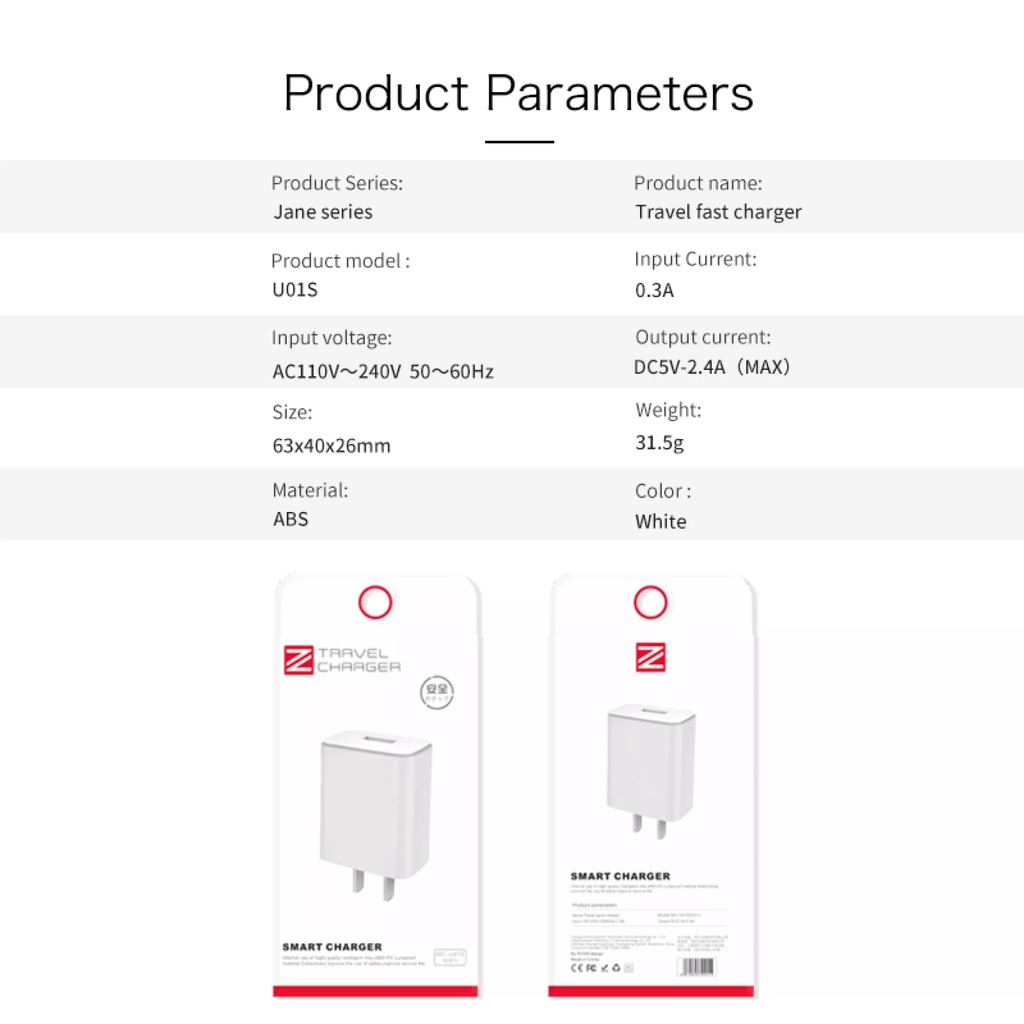Click the U01S product model value
The width and height of the screenshot is (1024, 1024).
[295, 291]
